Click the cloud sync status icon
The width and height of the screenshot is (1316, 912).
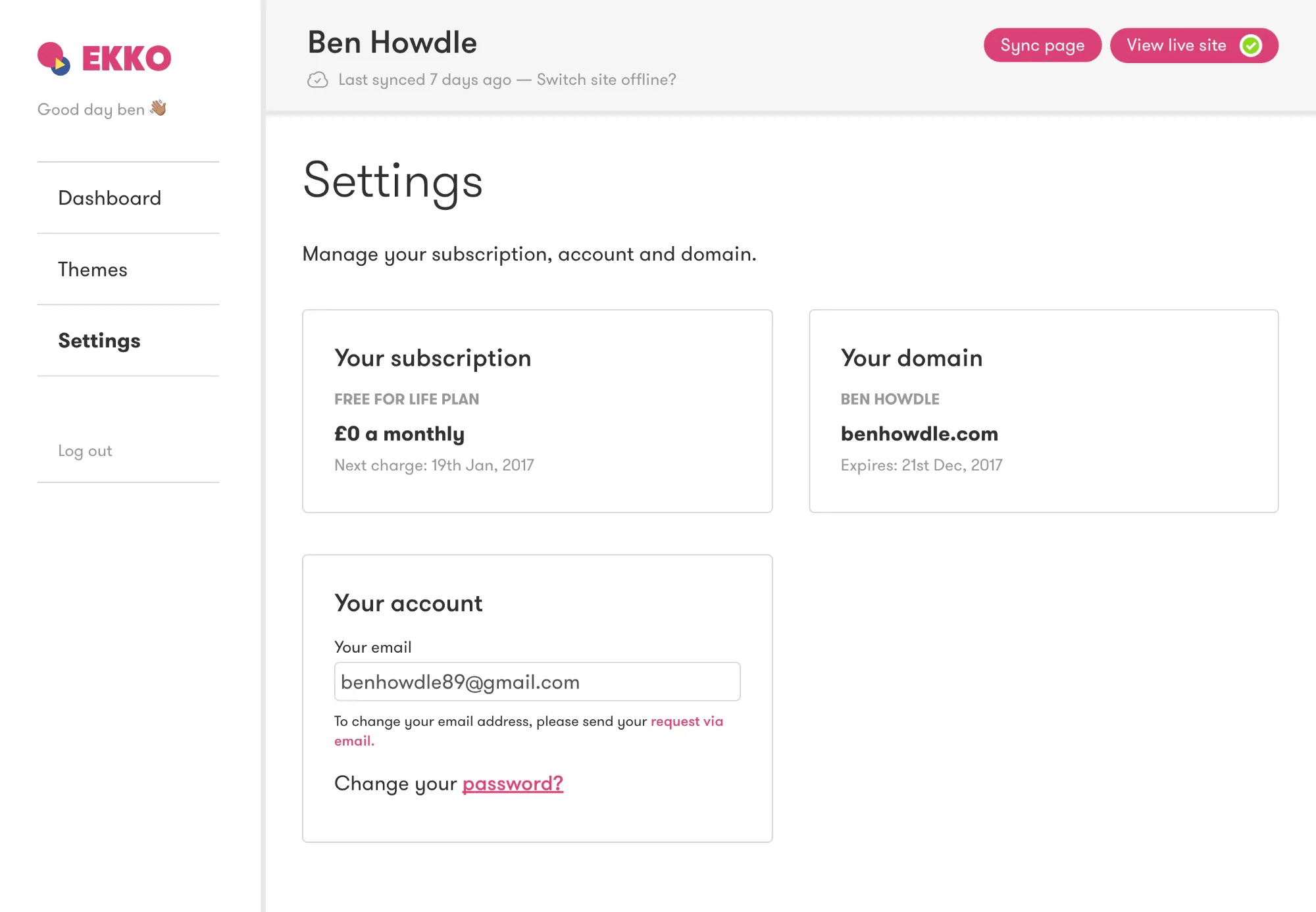coord(318,80)
